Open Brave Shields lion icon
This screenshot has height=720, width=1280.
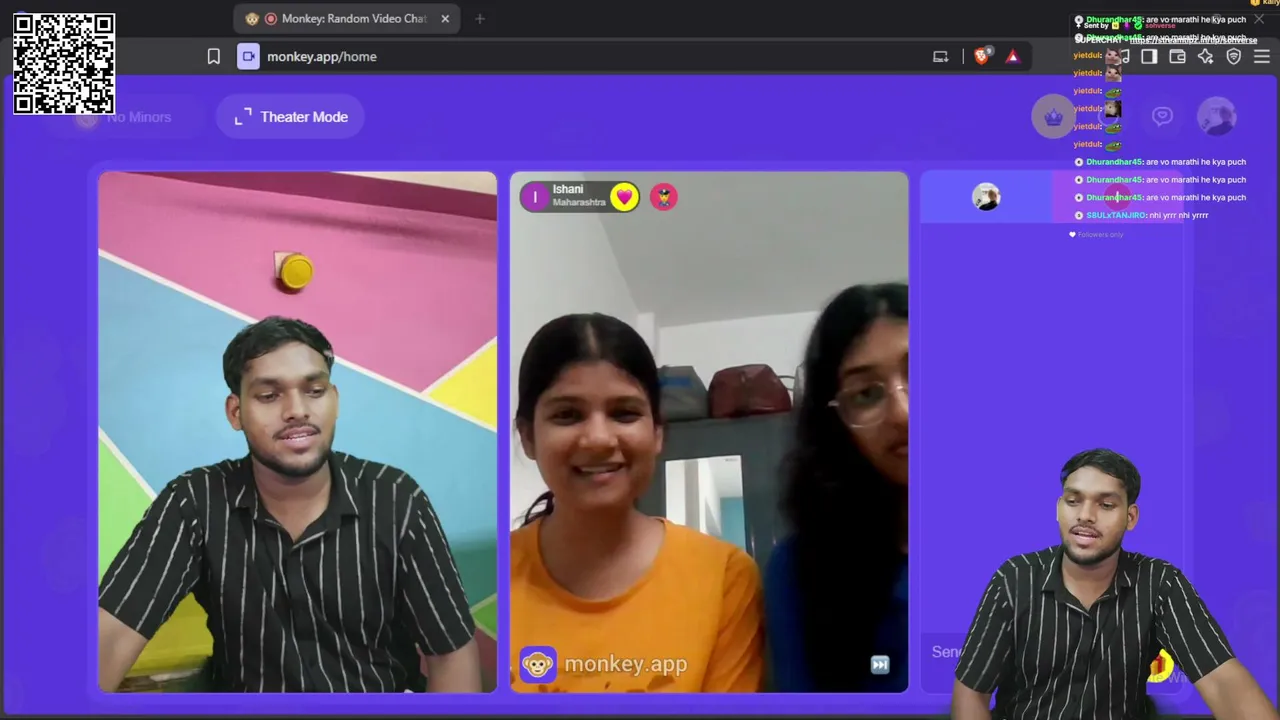tap(981, 57)
